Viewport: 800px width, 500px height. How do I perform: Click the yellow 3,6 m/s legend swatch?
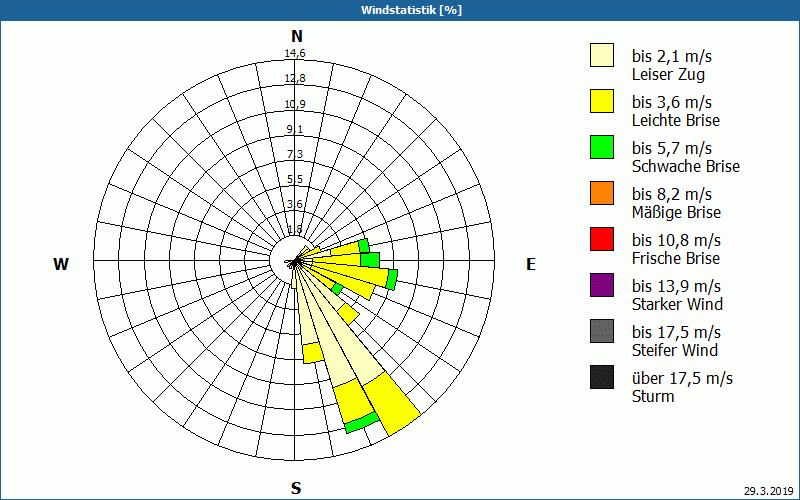tap(602, 101)
